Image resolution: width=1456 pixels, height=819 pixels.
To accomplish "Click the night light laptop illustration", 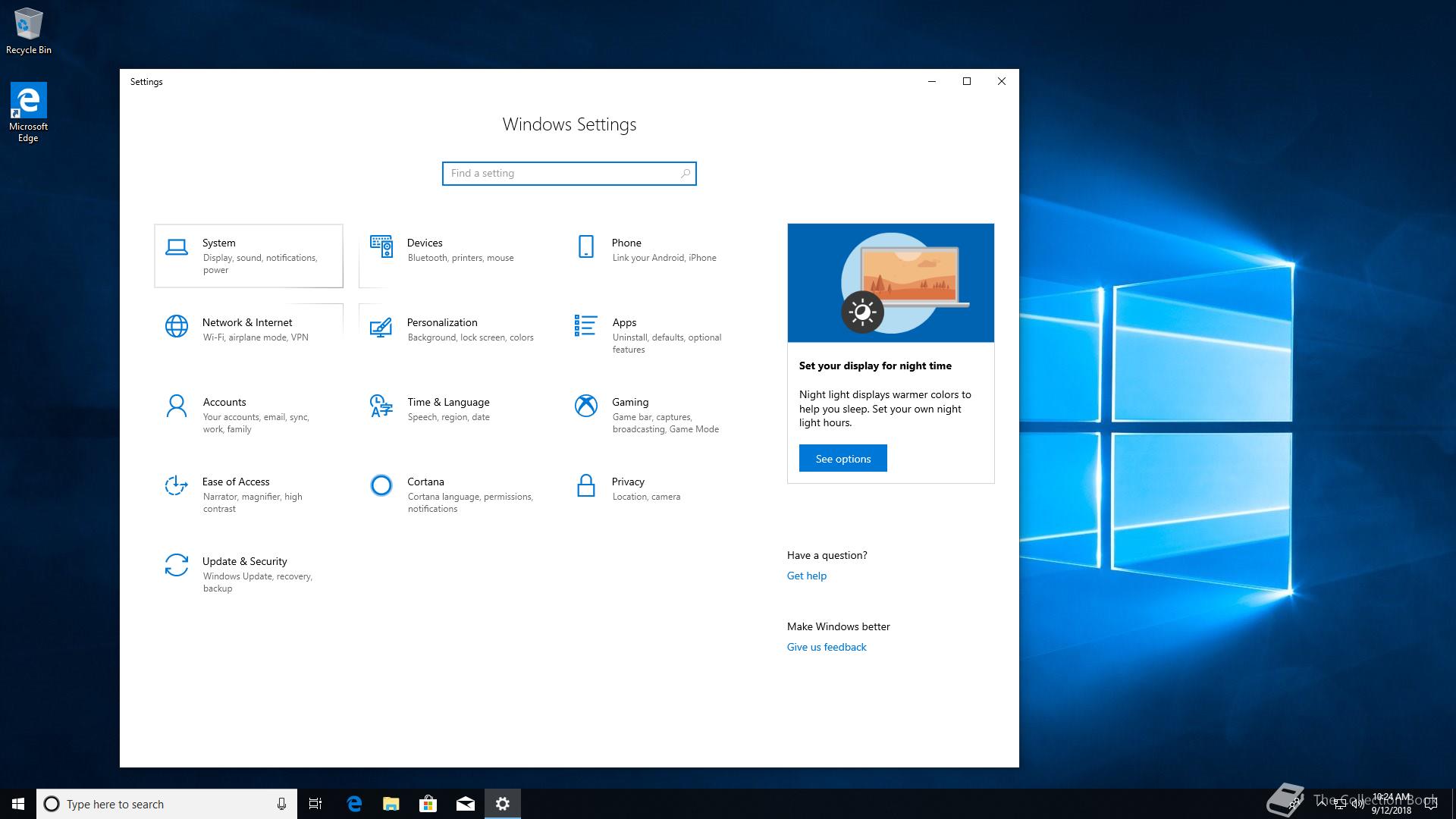I will tap(890, 283).
